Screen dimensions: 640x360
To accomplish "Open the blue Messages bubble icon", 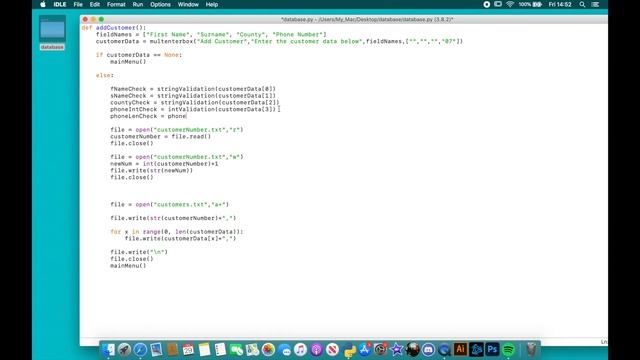I will (x=284, y=349).
